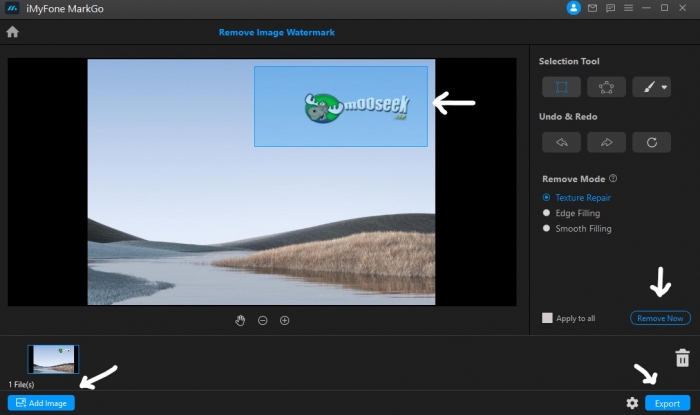The width and height of the screenshot is (700, 415).
Task: Add Image to the file list
Action: (x=41, y=403)
